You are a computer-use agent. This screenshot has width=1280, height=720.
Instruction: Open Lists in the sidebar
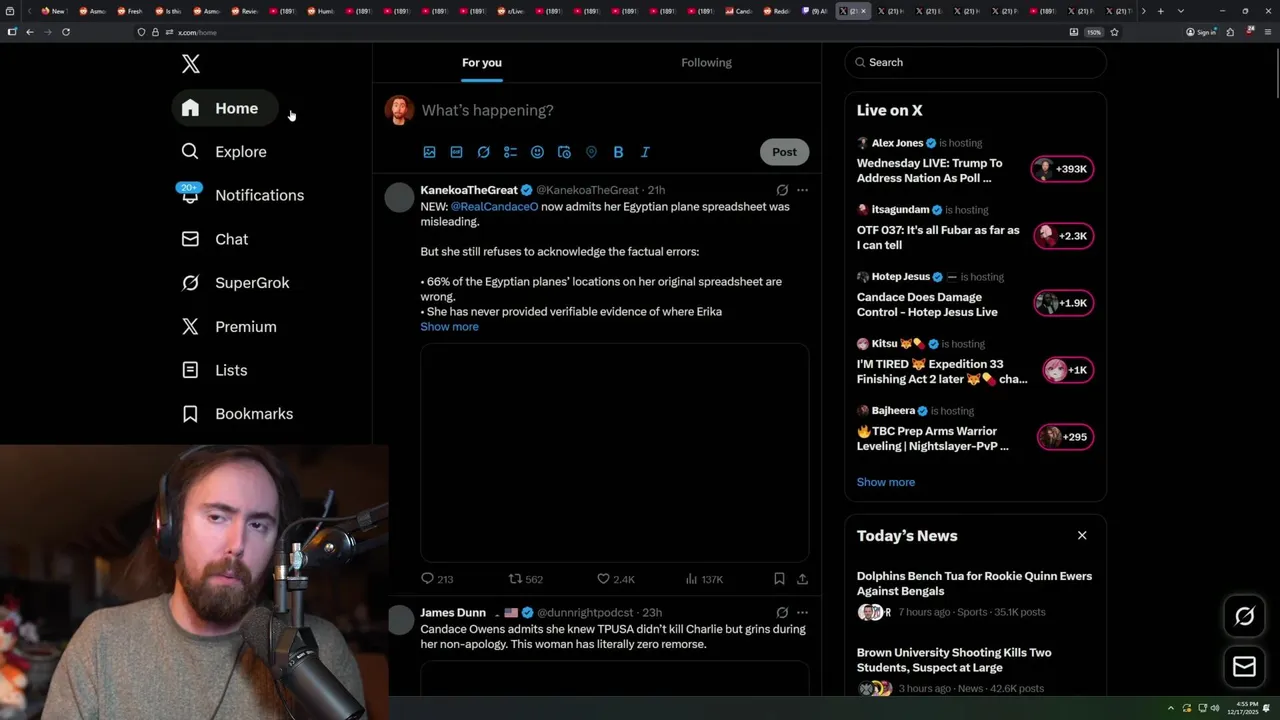(215, 370)
